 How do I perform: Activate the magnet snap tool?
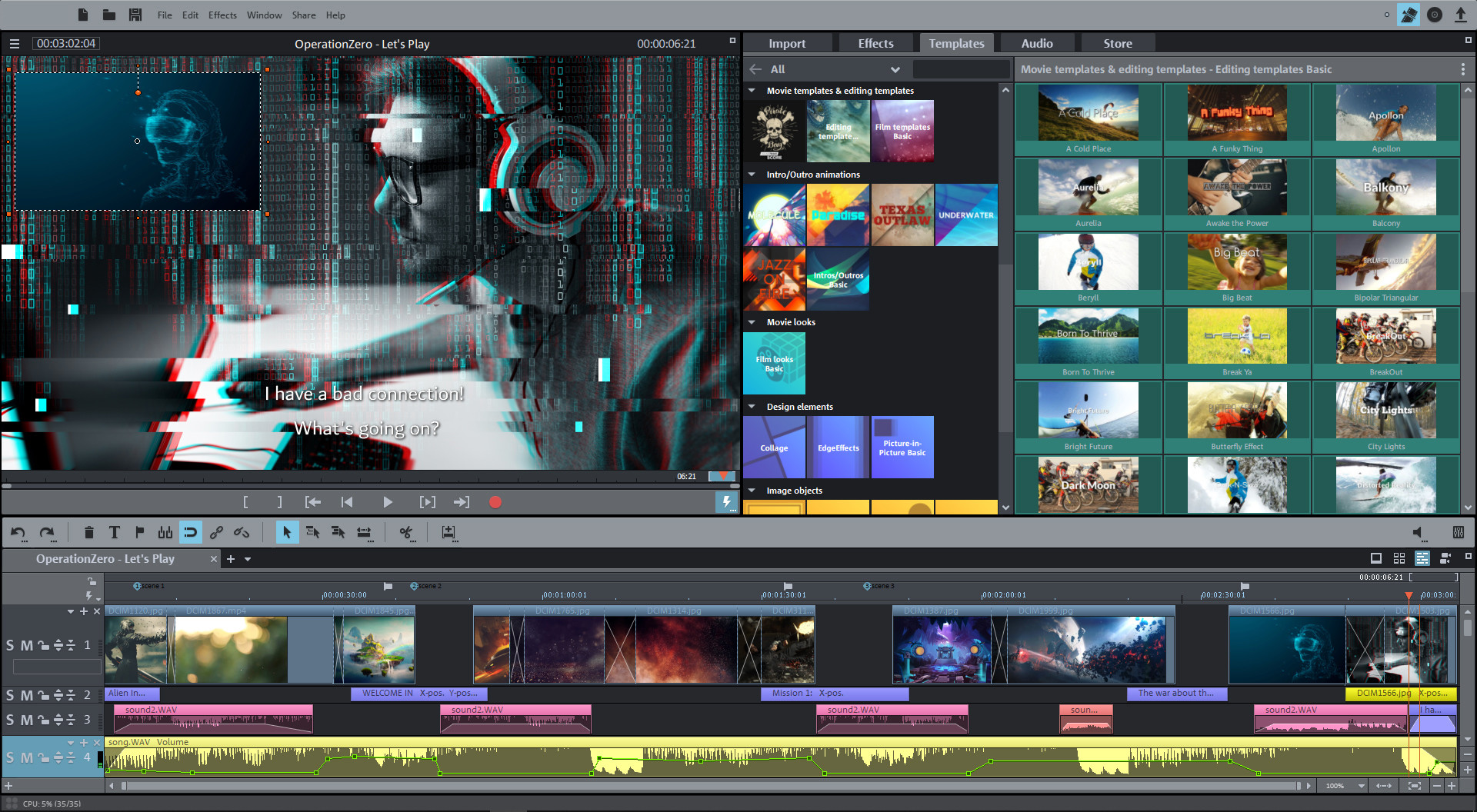click(x=191, y=532)
